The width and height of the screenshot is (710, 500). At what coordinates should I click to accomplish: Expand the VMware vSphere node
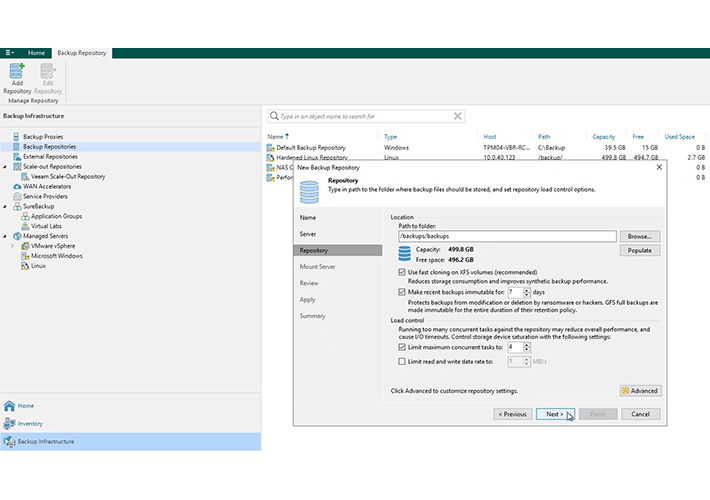[13, 246]
